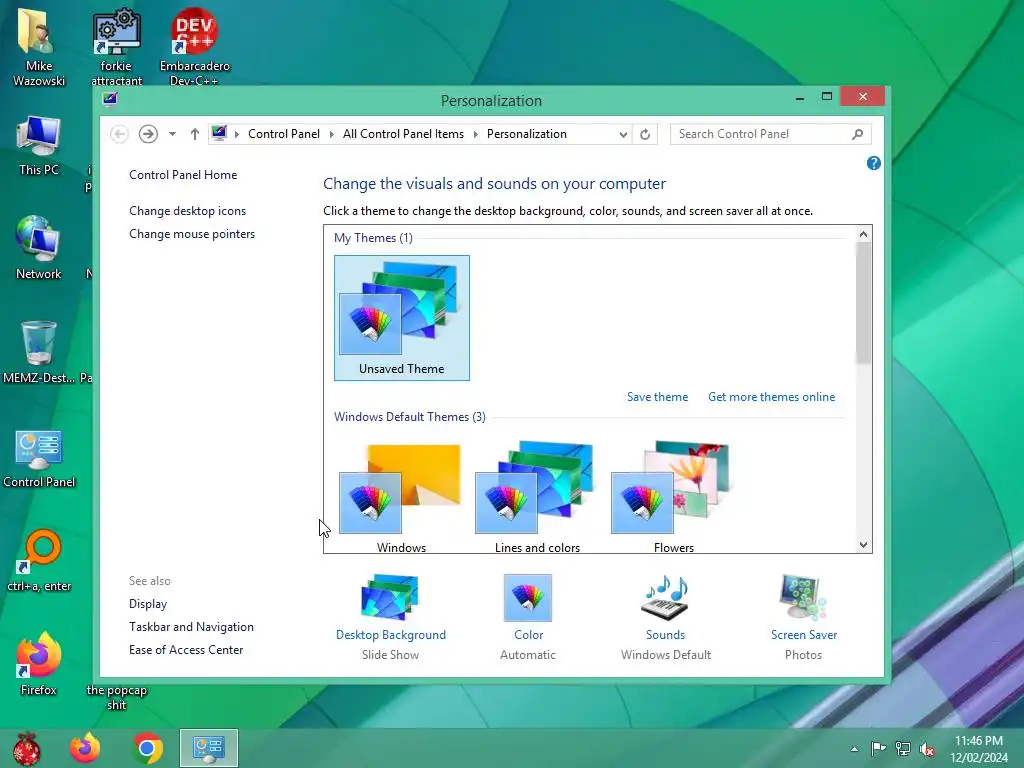Click the search magnifier icon

pyautogui.click(x=857, y=134)
